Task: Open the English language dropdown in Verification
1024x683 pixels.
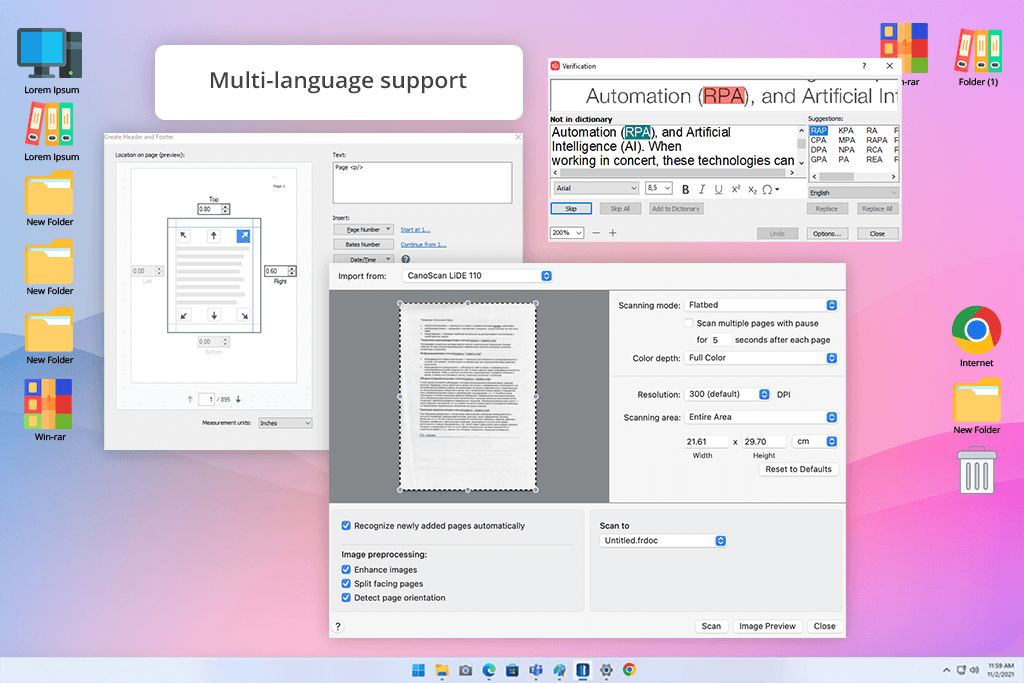Action: pos(853,193)
